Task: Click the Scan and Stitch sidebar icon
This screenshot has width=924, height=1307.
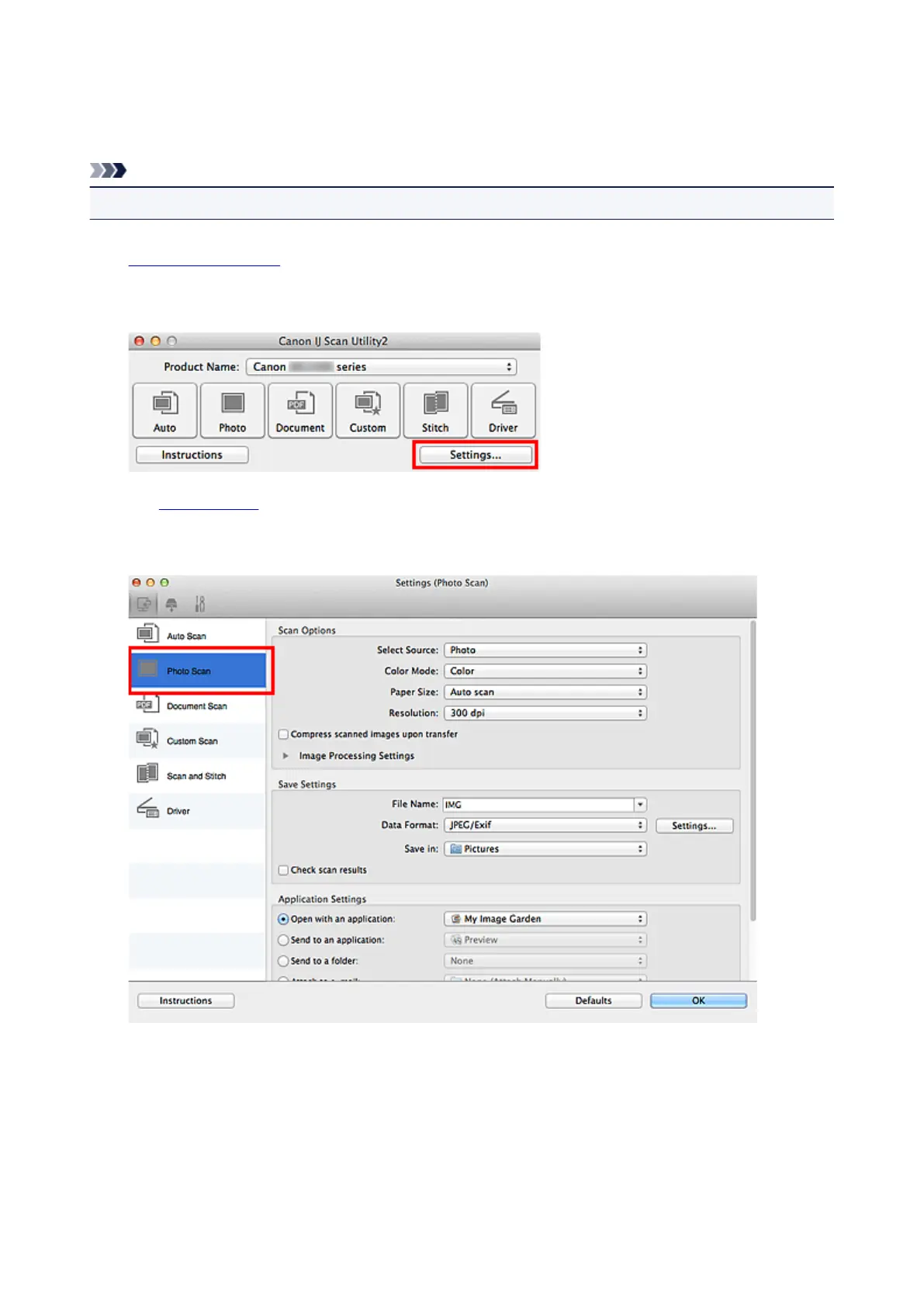Action: click(x=148, y=774)
